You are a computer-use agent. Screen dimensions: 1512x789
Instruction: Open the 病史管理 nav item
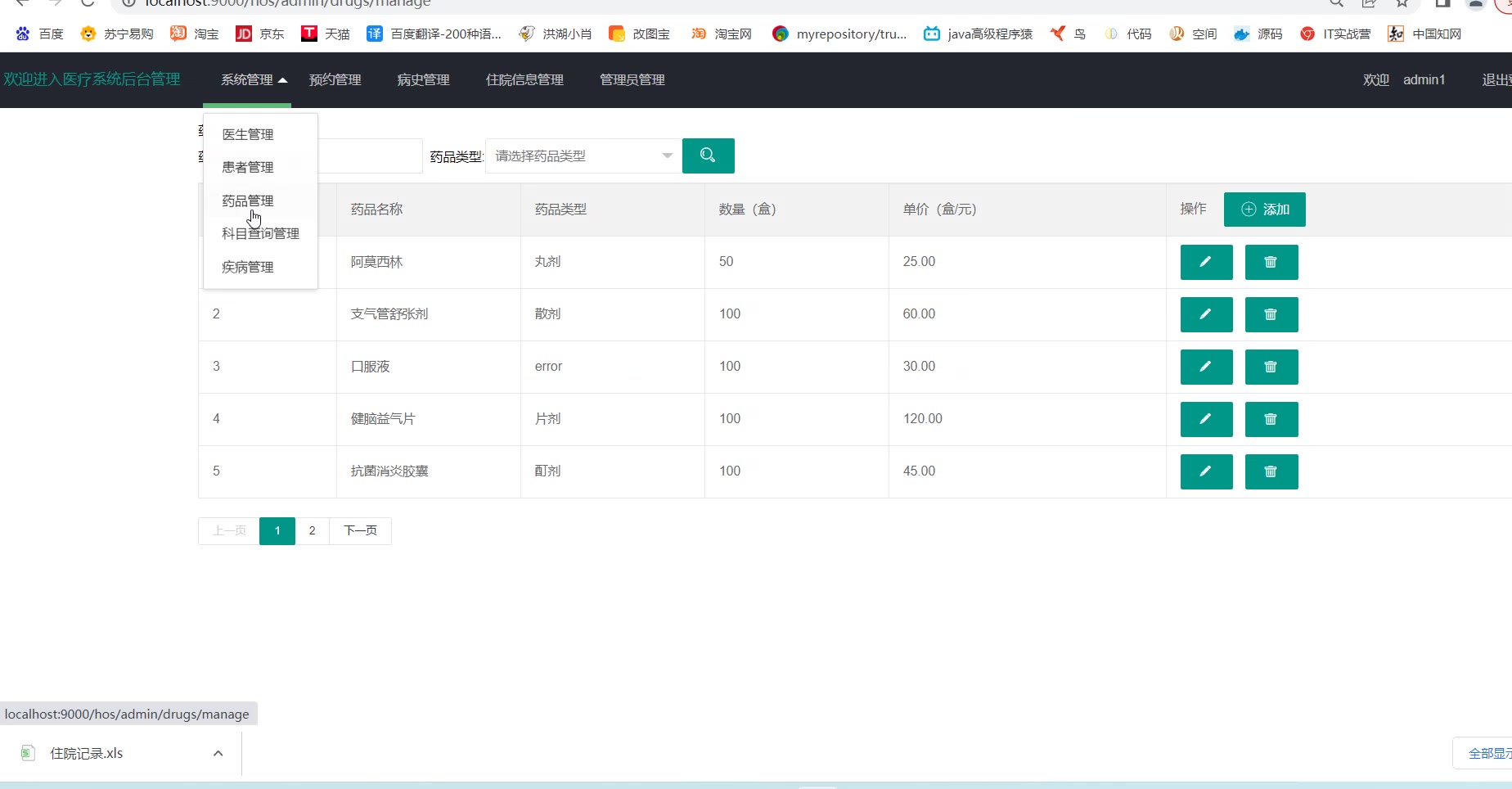pyautogui.click(x=423, y=79)
